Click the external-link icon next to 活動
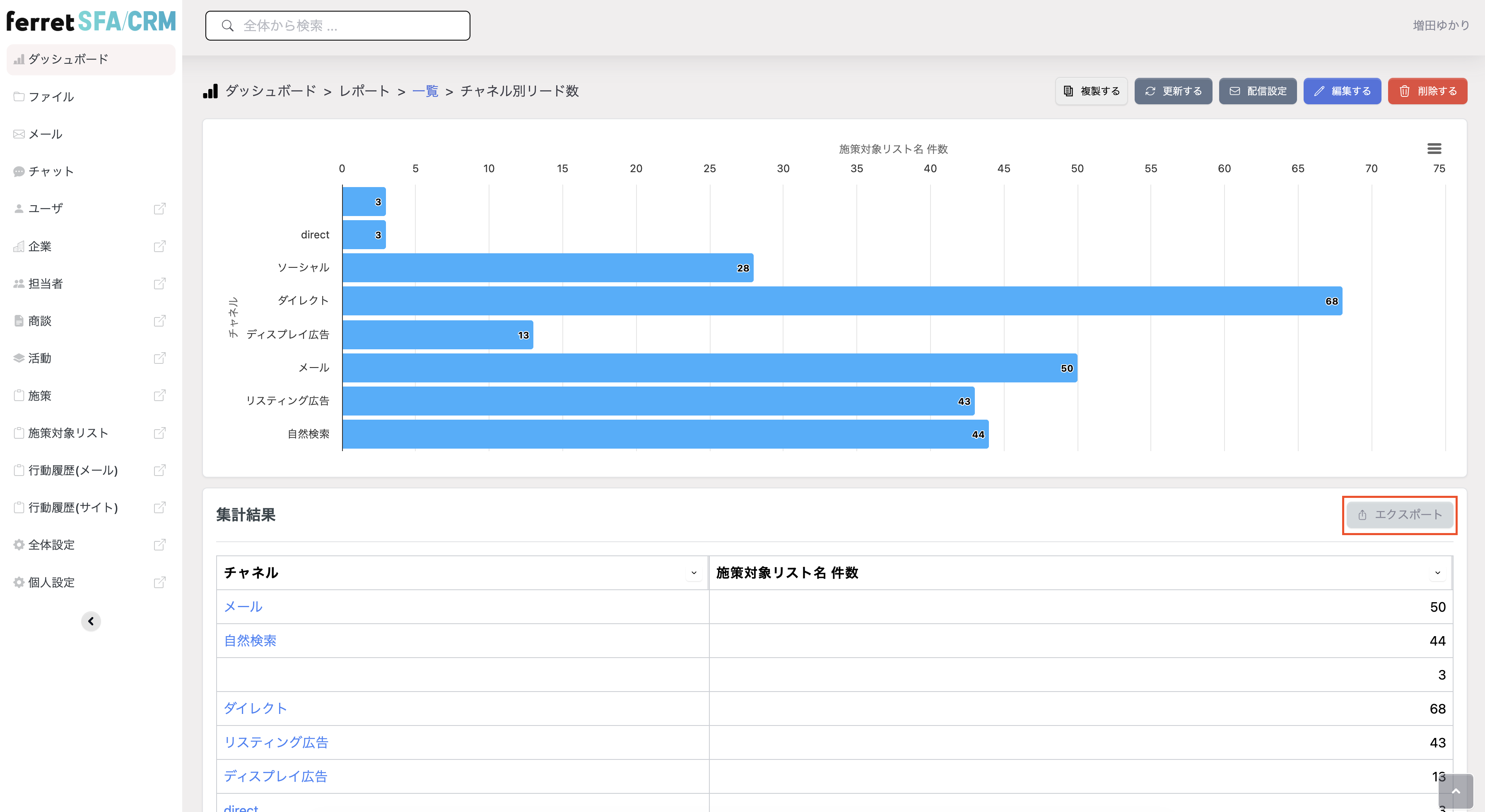The image size is (1485, 812). 160,358
